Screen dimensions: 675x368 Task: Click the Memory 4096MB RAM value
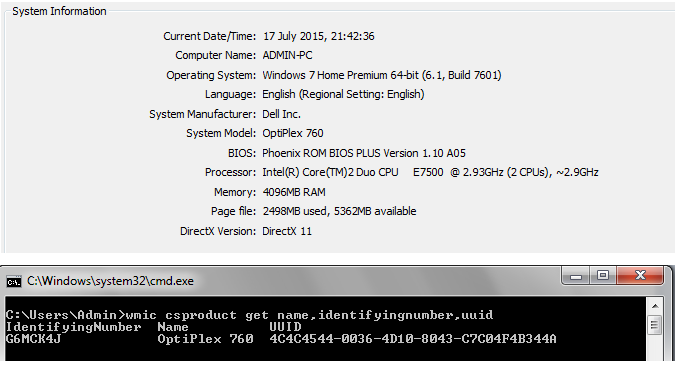coord(294,192)
